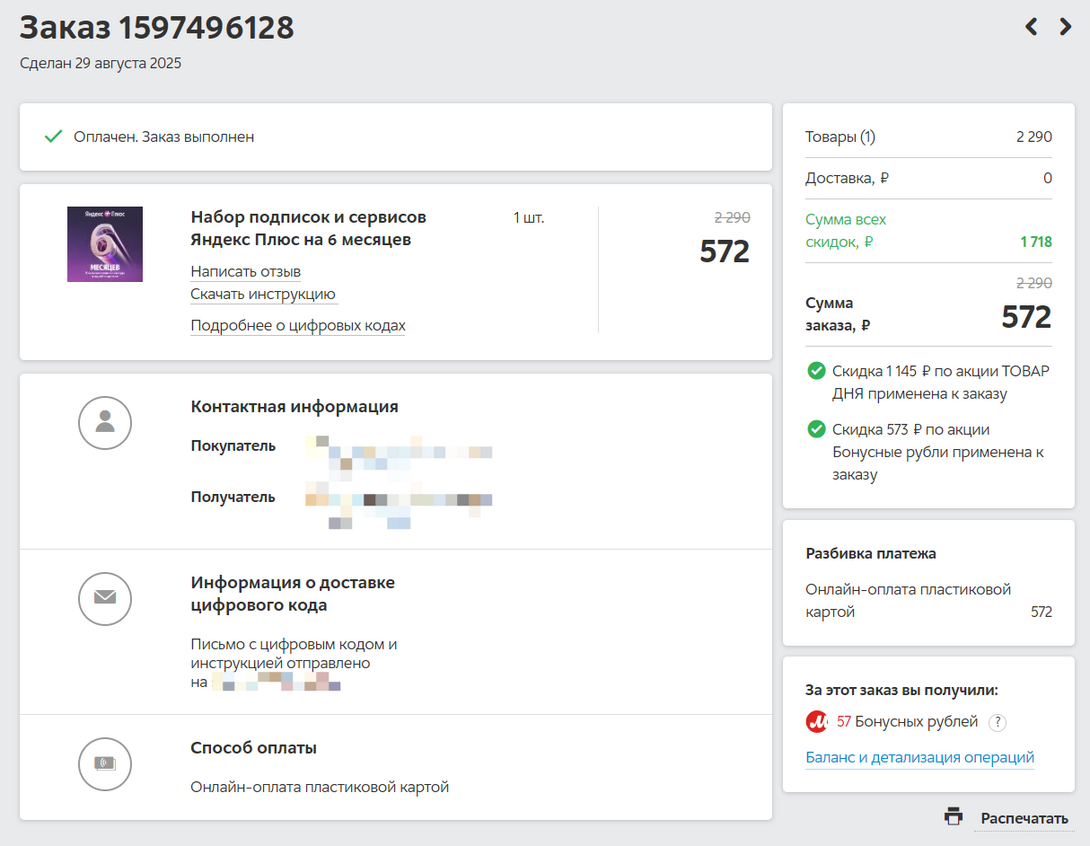The height and width of the screenshot is (846, 1090).
Task: Click the payment method card icon
Action: pos(105,764)
